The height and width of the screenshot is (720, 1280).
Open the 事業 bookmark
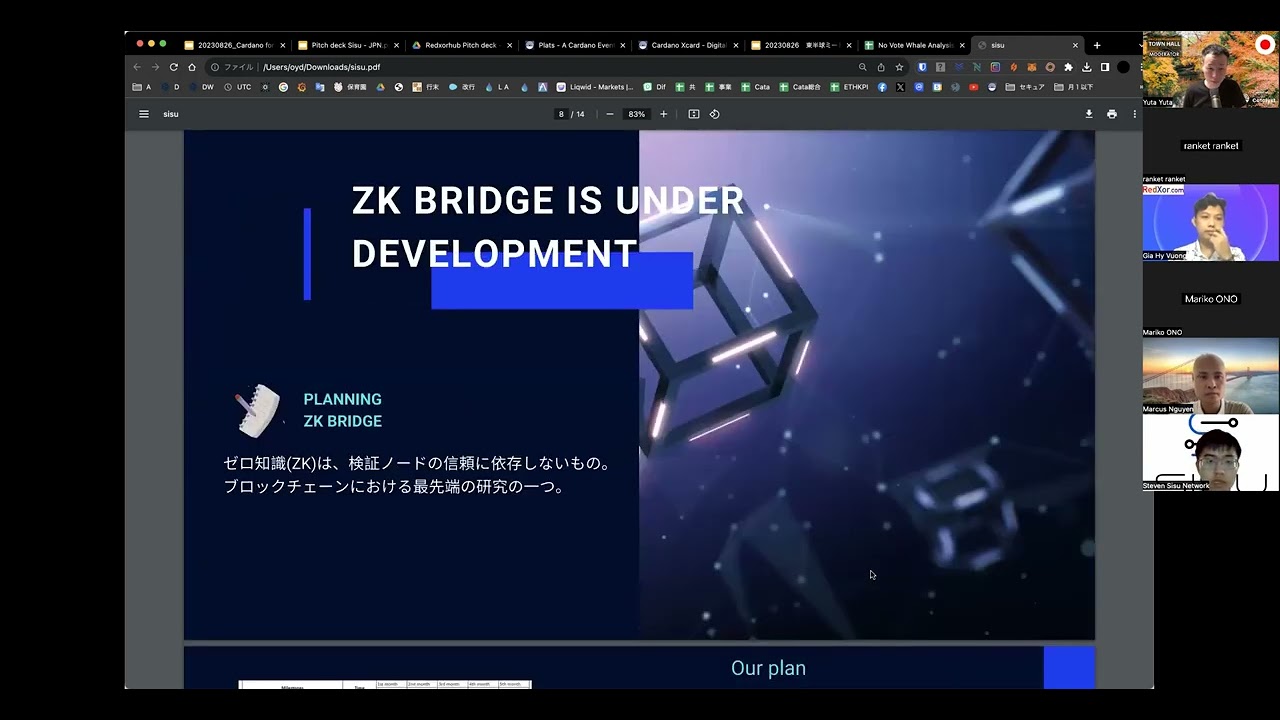click(718, 87)
